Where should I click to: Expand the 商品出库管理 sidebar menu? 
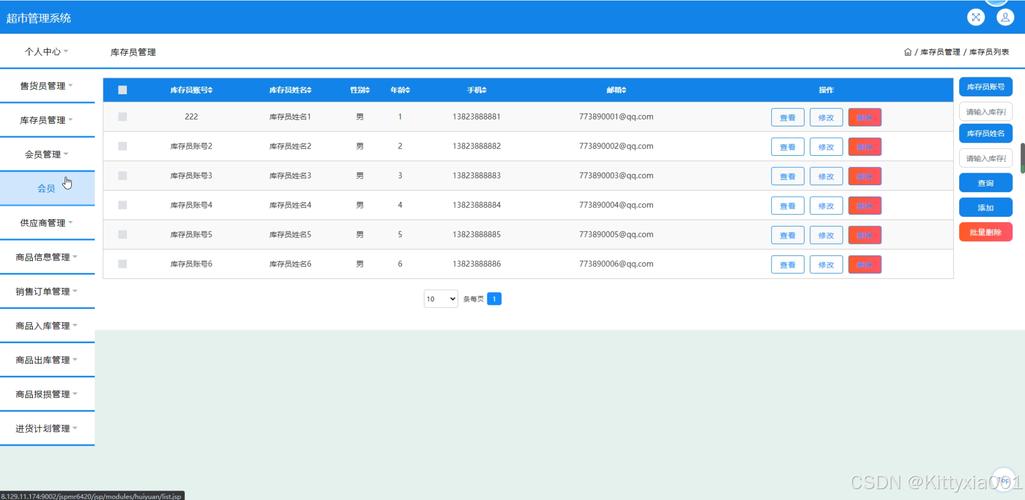click(47, 360)
